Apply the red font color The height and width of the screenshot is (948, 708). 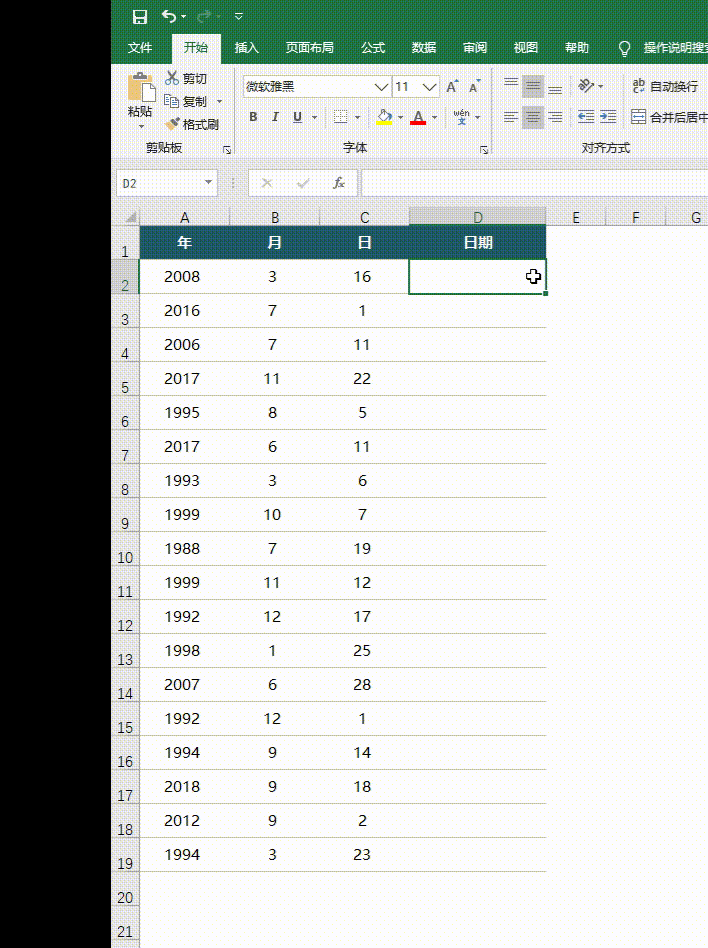(418, 117)
